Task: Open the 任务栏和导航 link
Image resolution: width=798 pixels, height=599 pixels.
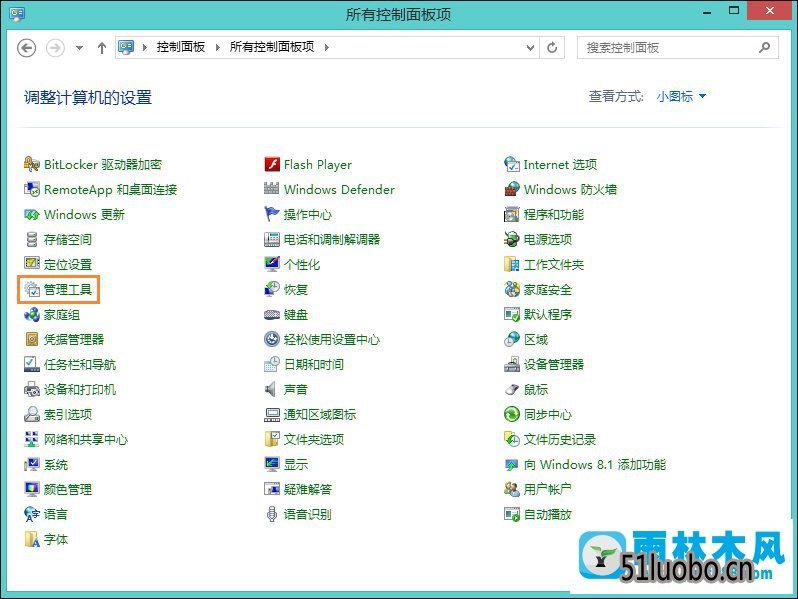Action: click(80, 364)
